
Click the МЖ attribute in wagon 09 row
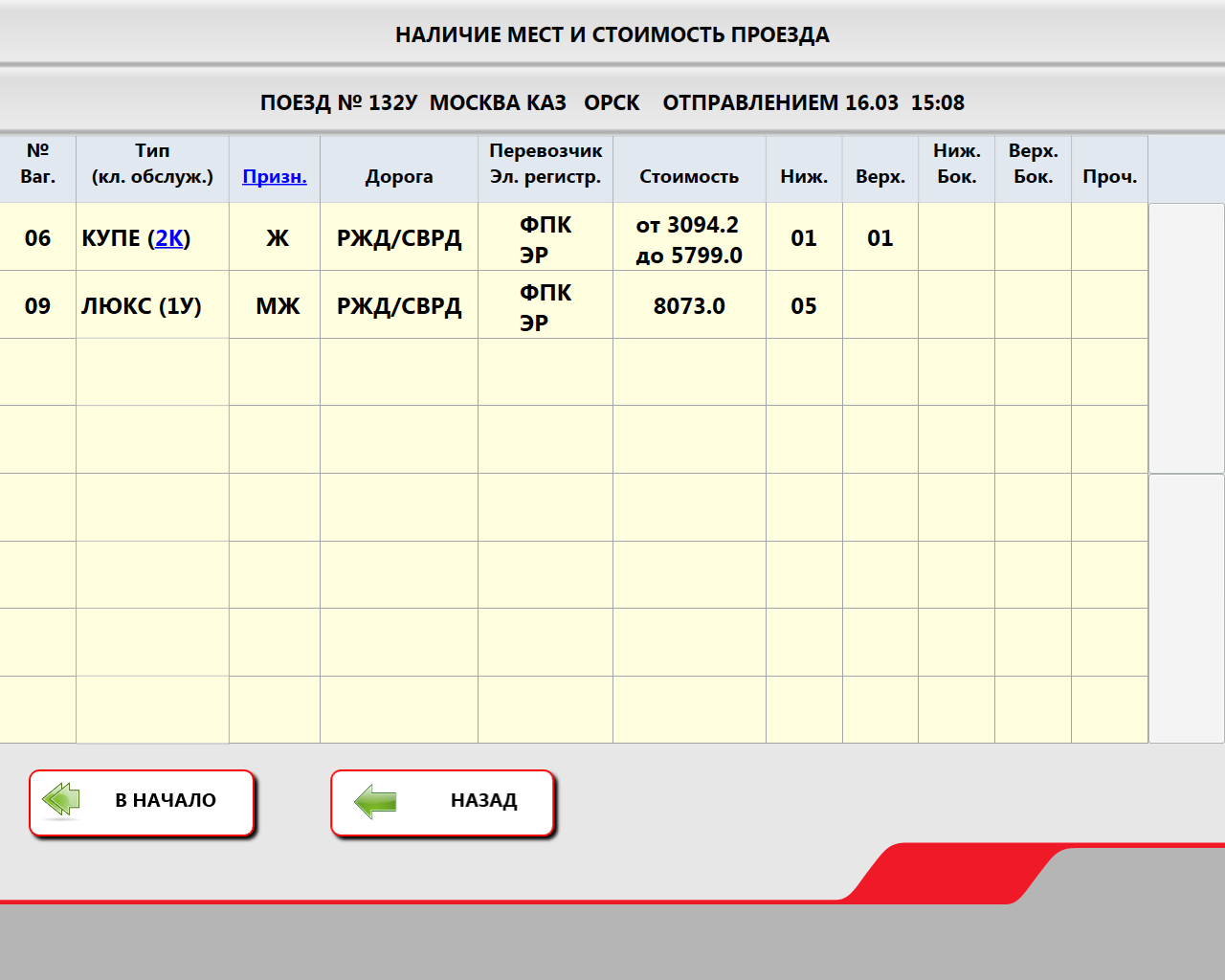coord(278,306)
